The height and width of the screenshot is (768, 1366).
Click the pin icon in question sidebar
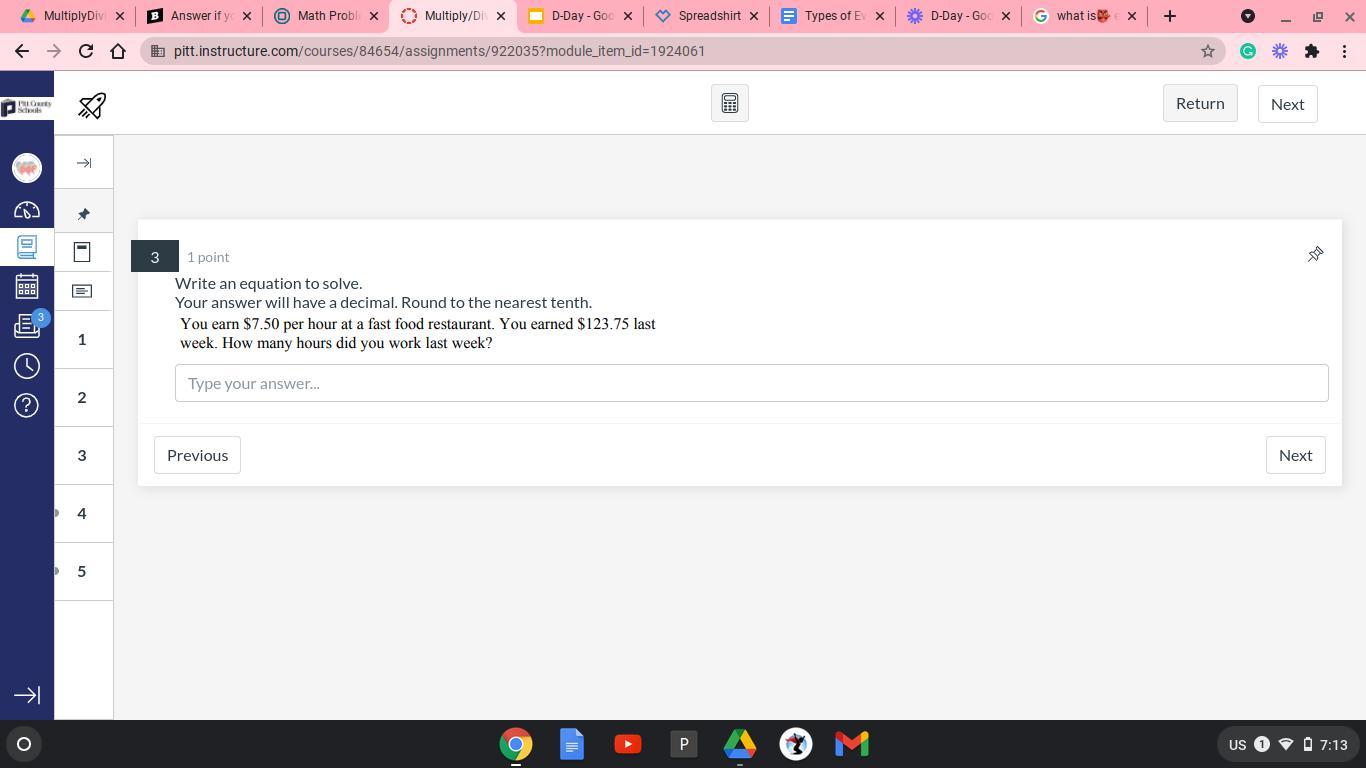(x=84, y=214)
